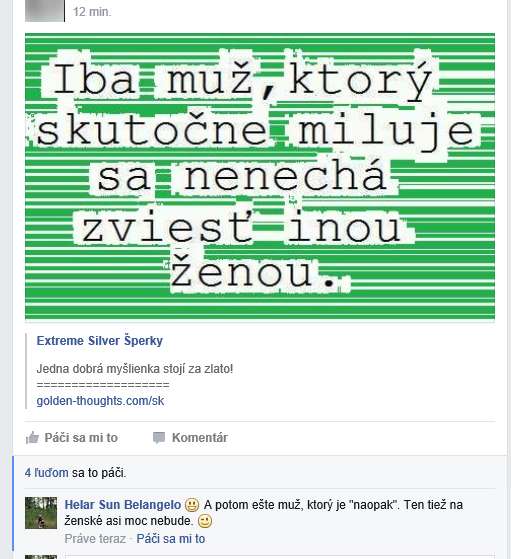
Task: Click the comment speech bubble icon
Action: click(x=159, y=437)
